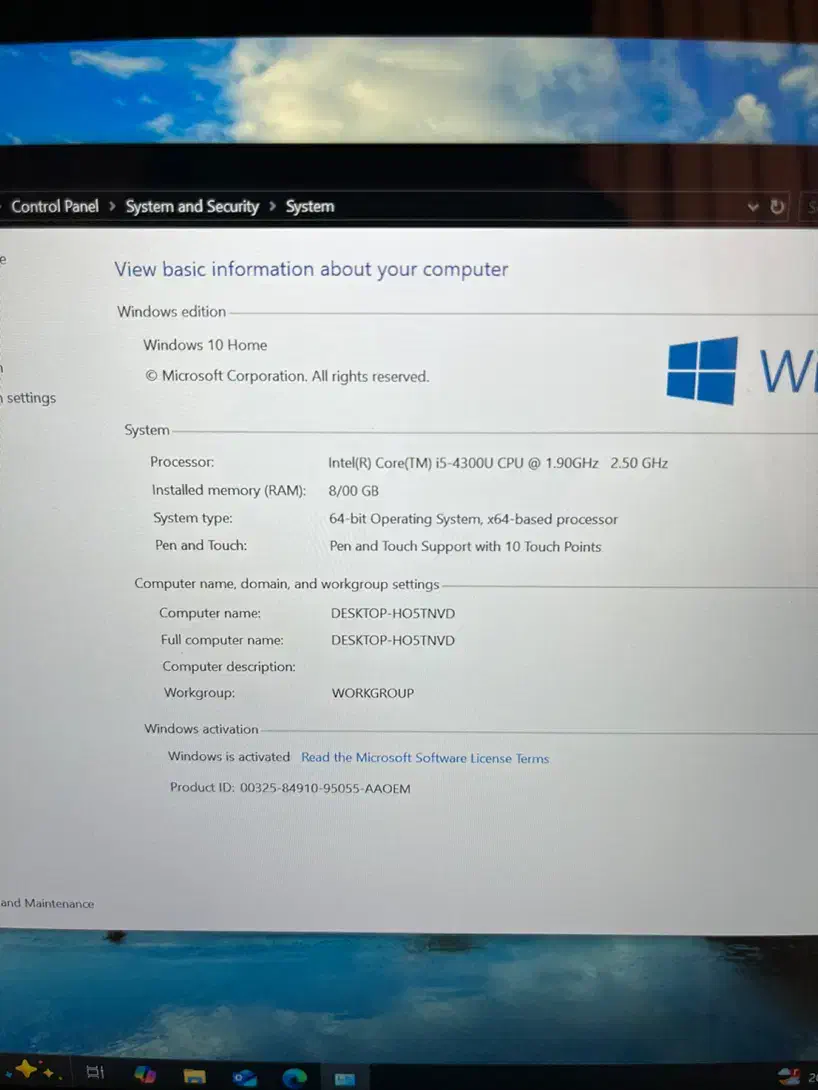This screenshot has width=818, height=1090.
Task: Expand chevron after System and Security breadcrumb
Action: 272,206
